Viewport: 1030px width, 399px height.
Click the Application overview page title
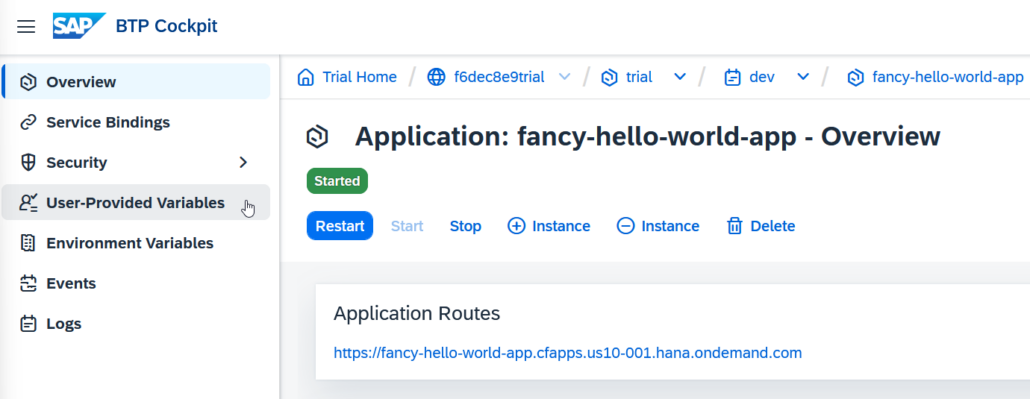point(648,137)
